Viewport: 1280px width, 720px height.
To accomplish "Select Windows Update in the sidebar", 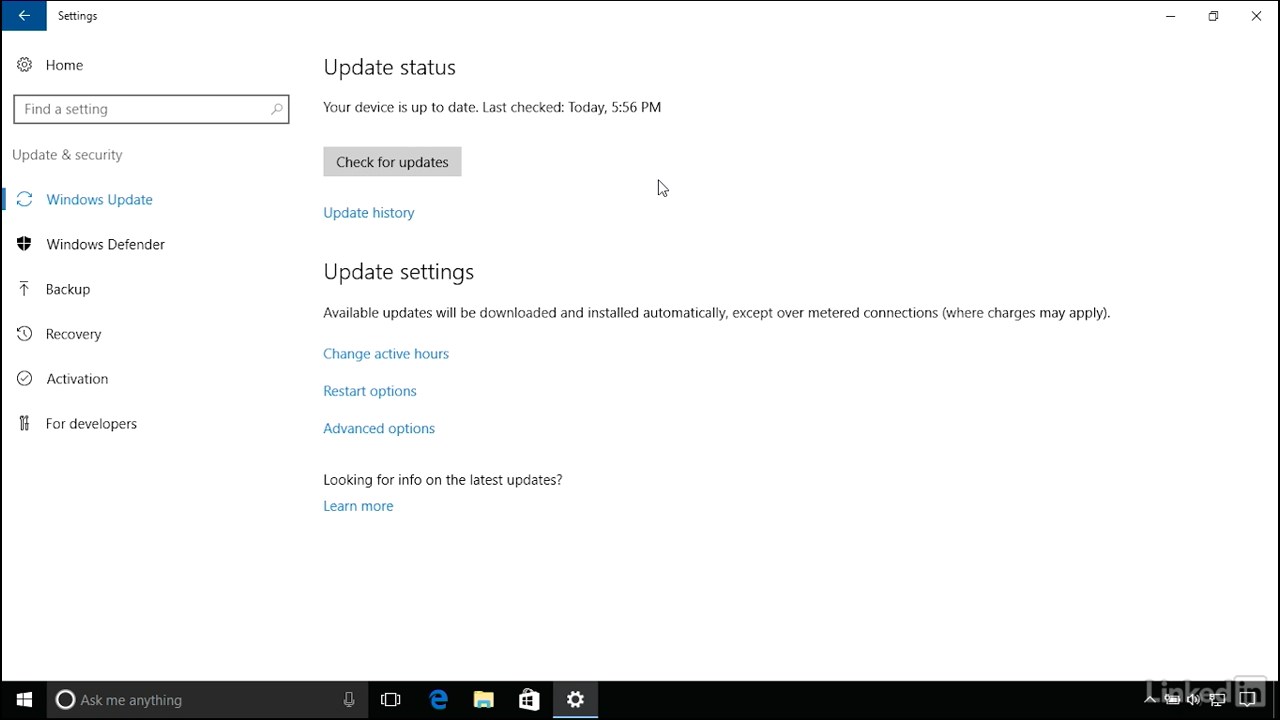I will (99, 199).
